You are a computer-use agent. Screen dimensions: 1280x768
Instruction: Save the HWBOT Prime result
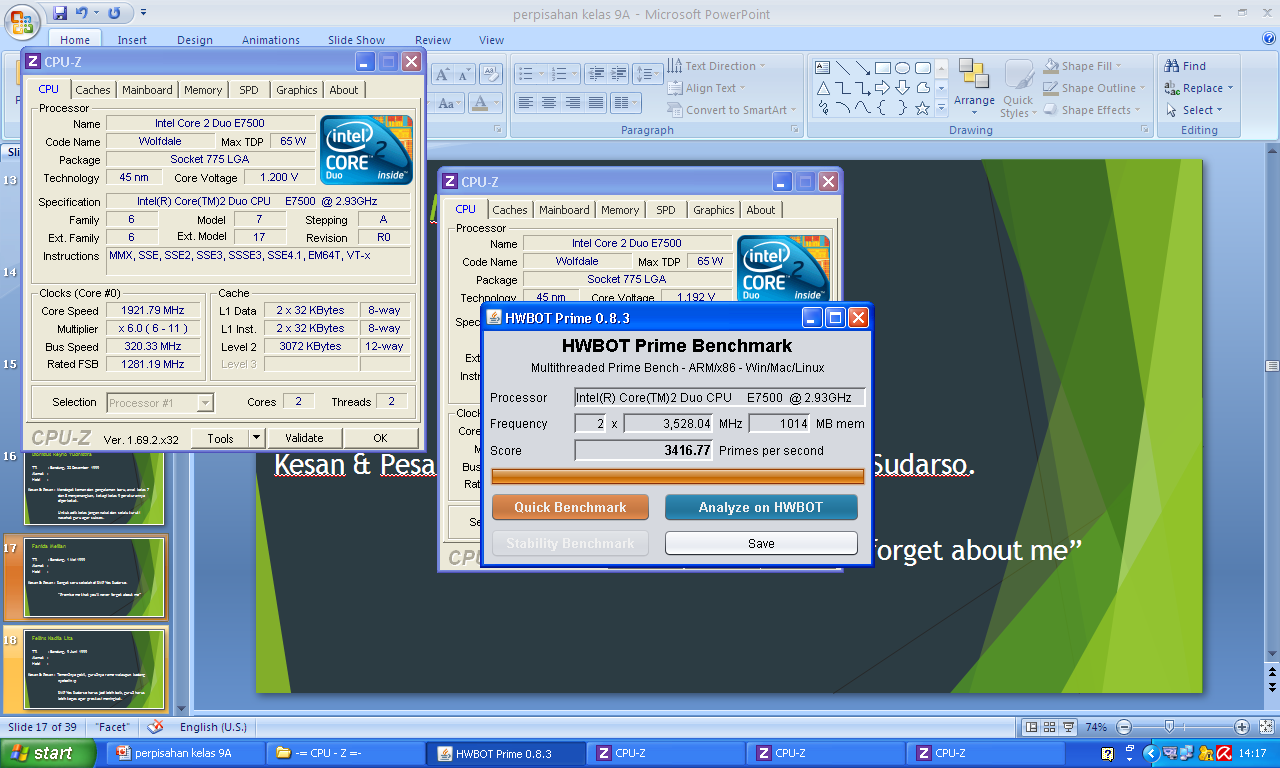pyautogui.click(x=761, y=543)
